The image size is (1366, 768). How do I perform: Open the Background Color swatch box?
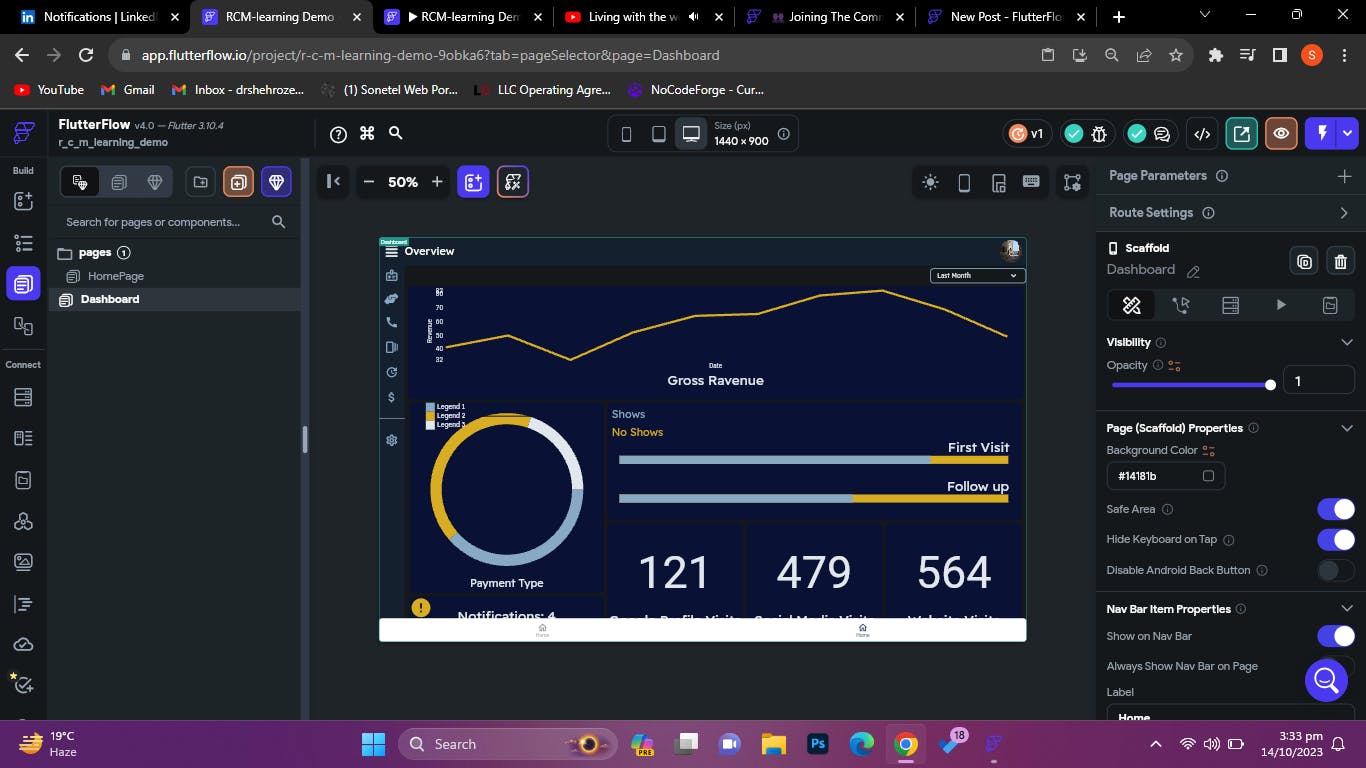coord(1208,476)
